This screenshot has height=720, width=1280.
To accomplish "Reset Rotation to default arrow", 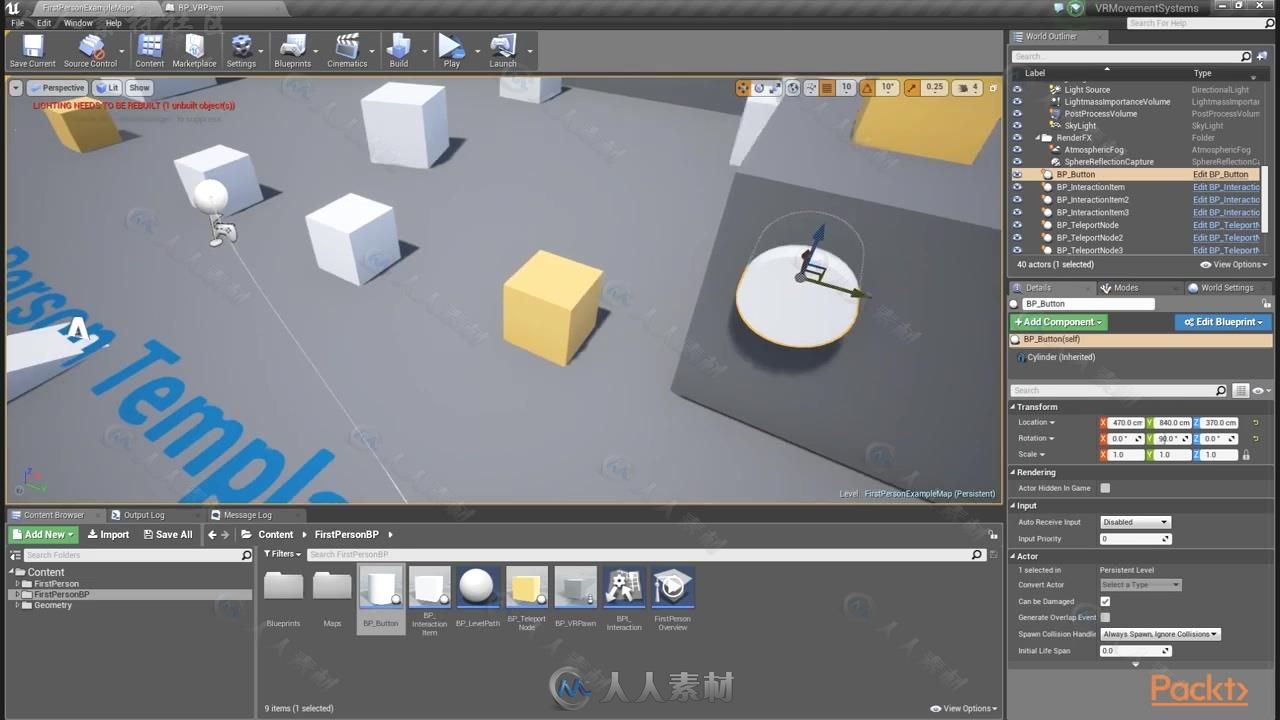I will [x=1255, y=439].
